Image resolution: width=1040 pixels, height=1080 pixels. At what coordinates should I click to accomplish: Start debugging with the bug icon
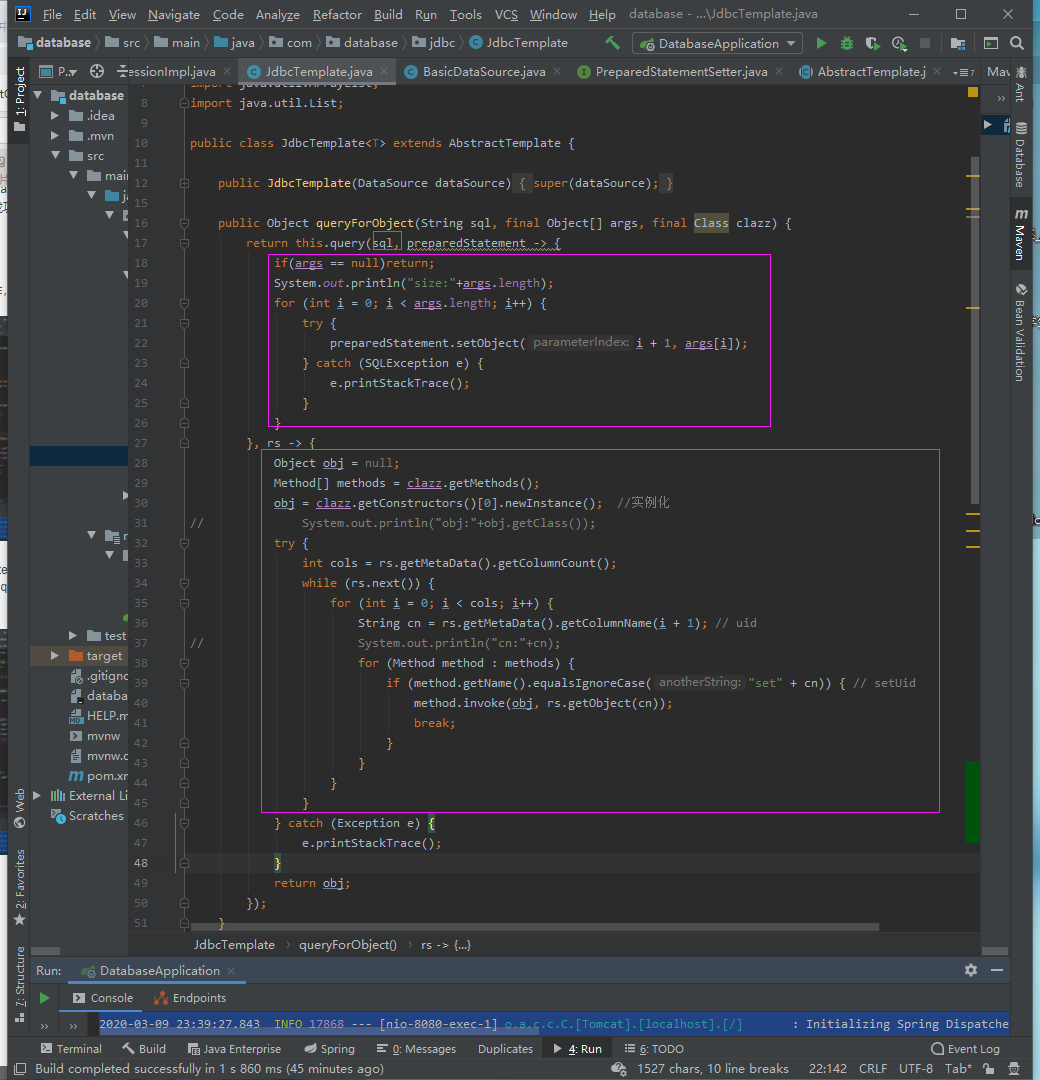click(846, 43)
